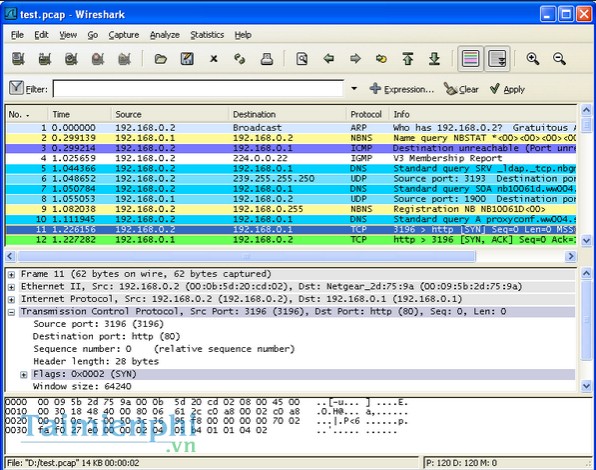Open the Statistics menu
This screenshot has height=470, width=596.
(x=207, y=35)
